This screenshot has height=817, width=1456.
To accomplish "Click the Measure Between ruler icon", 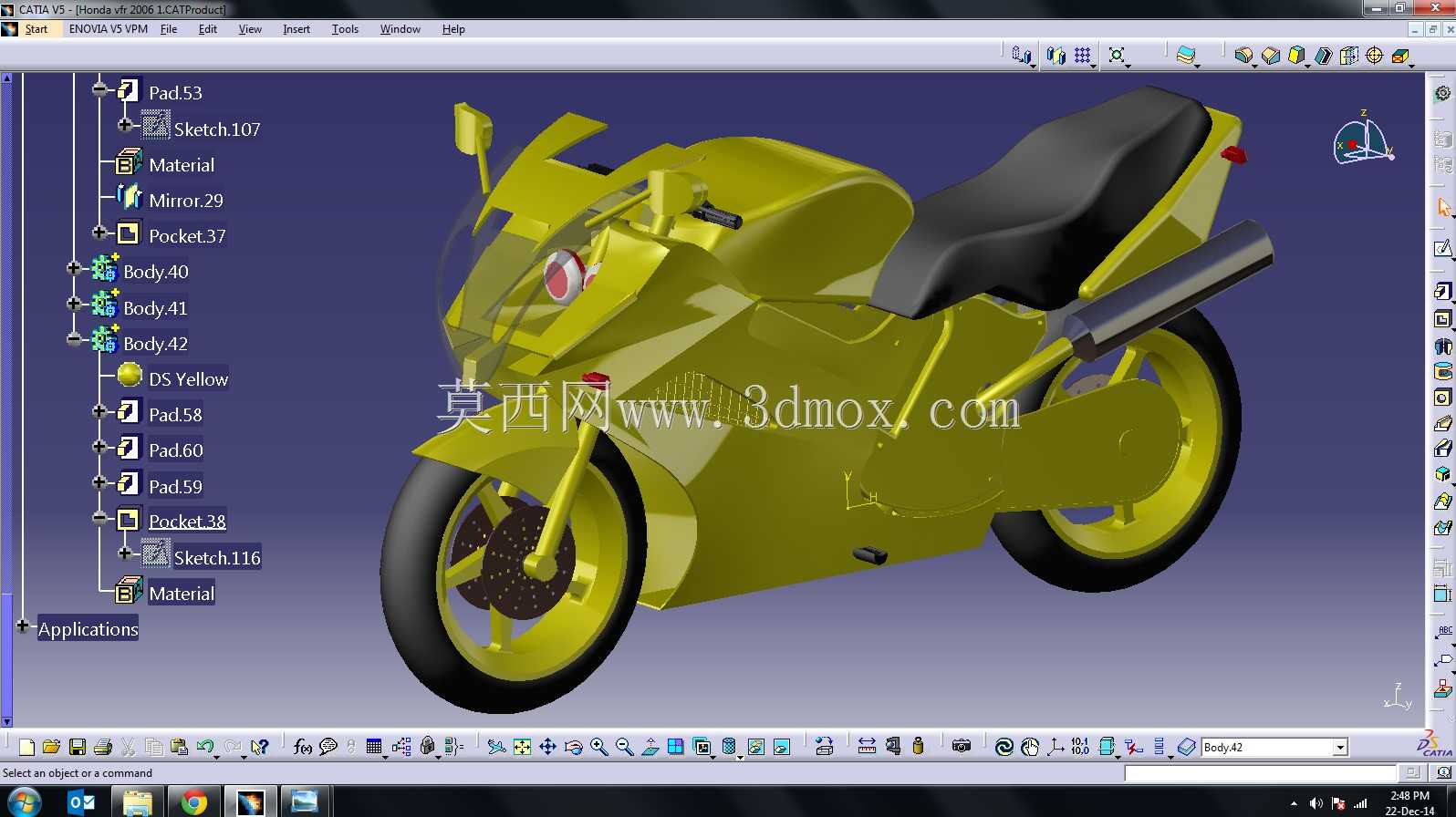I will 867,747.
